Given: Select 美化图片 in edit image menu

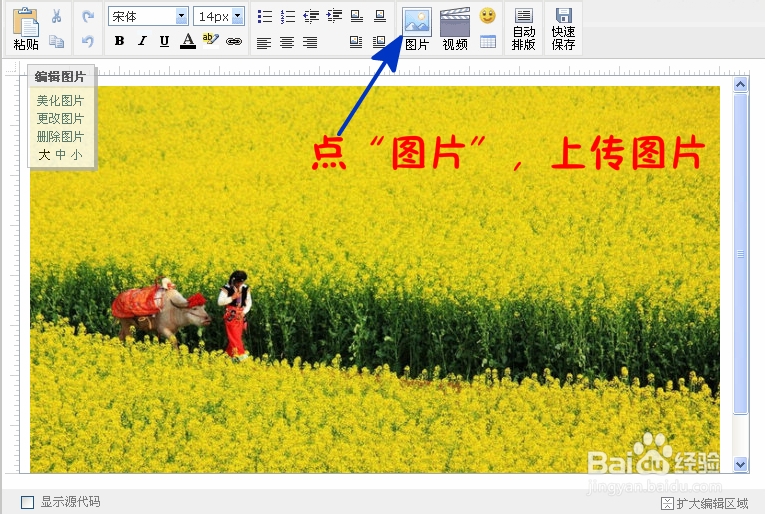Looking at the screenshot, I should tap(60, 100).
